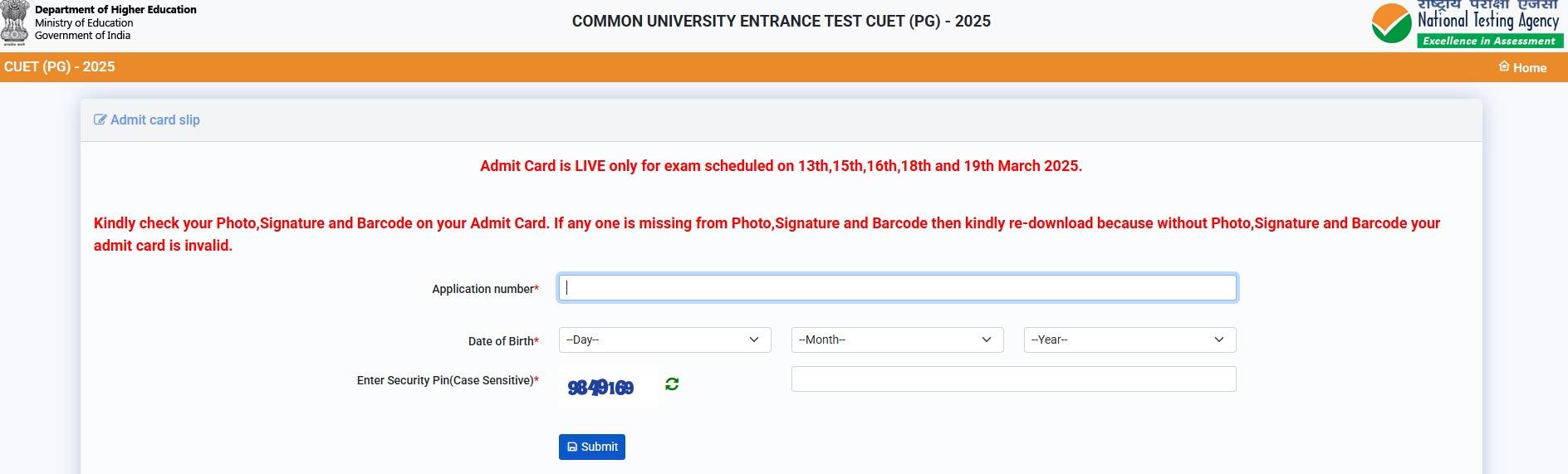Click the Year dropdown chevron arrow
This screenshot has width=1568, height=474.
(x=1219, y=340)
